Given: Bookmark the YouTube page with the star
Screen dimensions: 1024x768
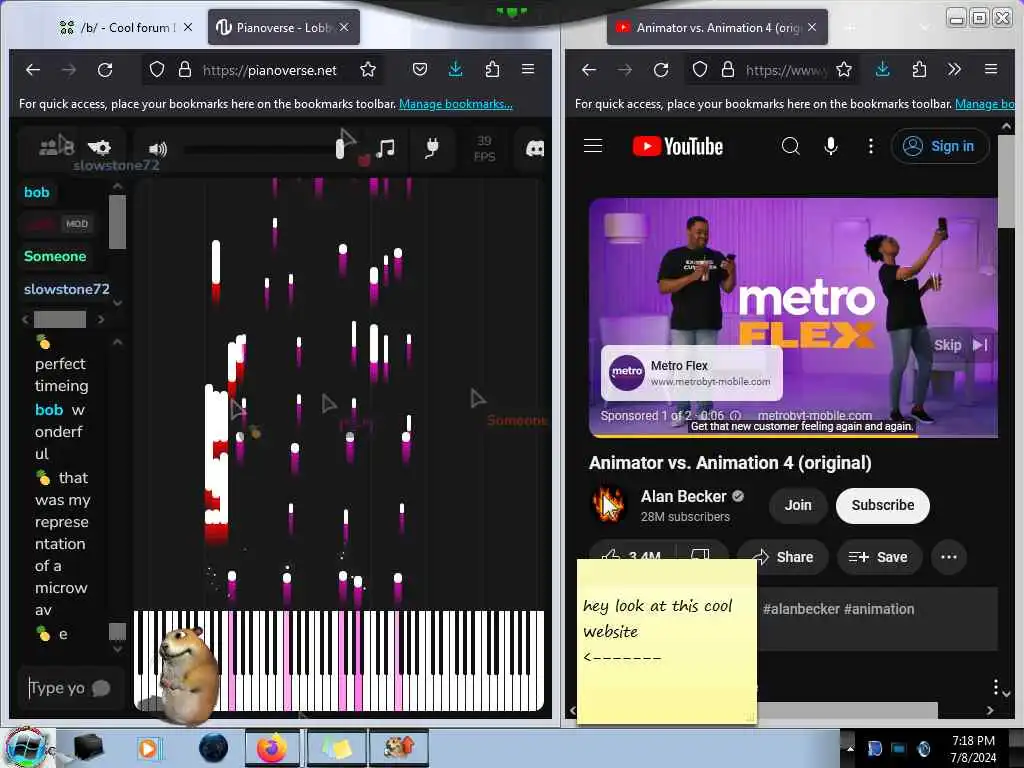Looking at the screenshot, I should click(x=844, y=69).
